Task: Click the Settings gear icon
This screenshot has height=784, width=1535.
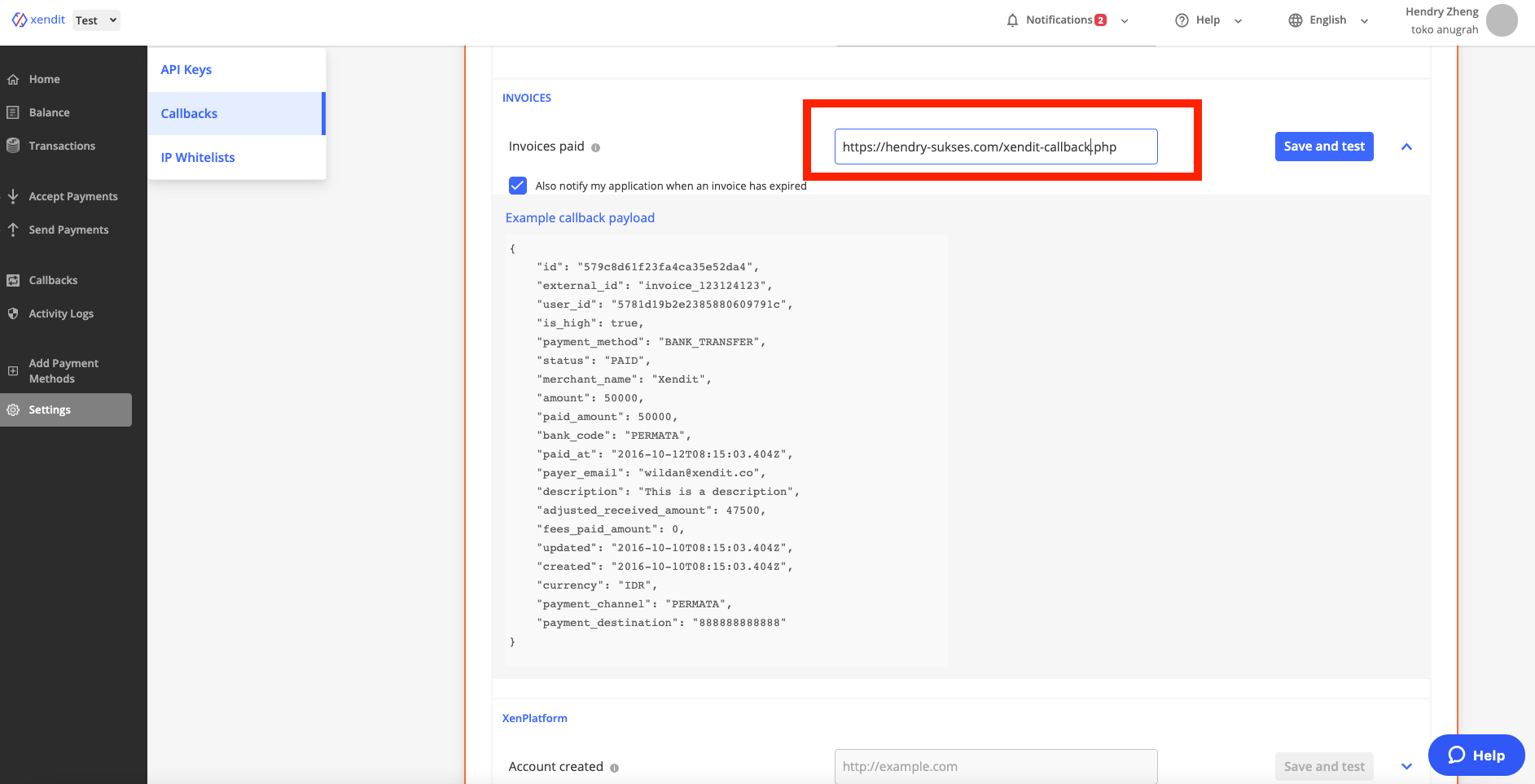Action: coord(13,410)
